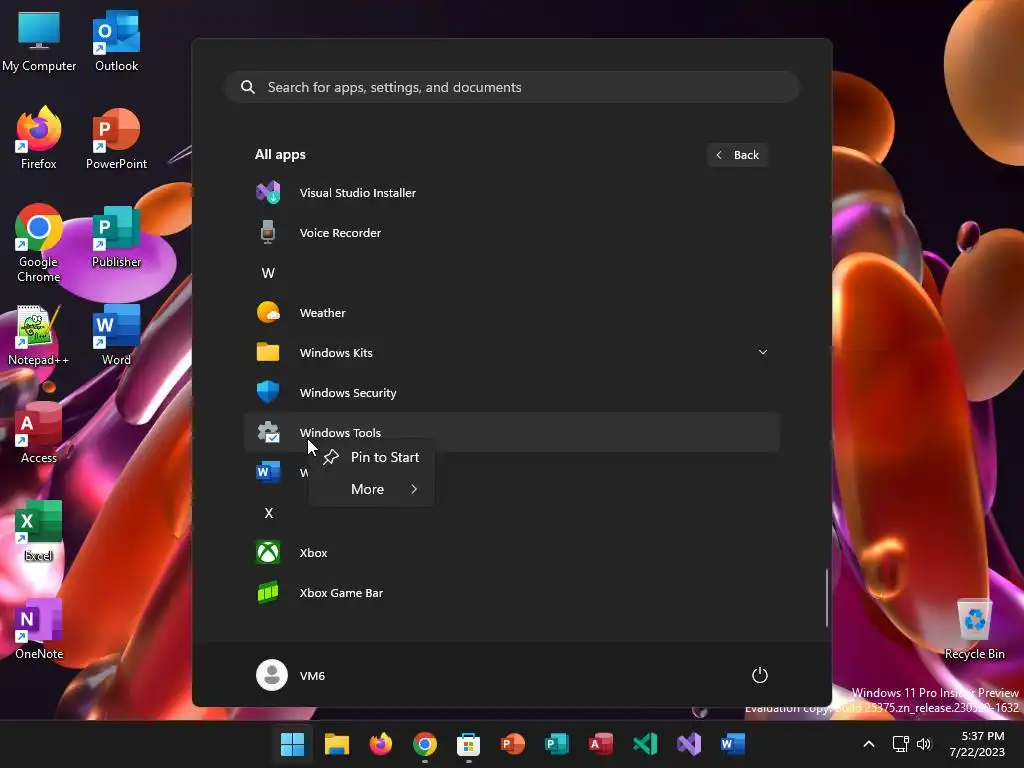Image resolution: width=1024 pixels, height=768 pixels.
Task: Click the Windows Tools label text
Action: 340,432
